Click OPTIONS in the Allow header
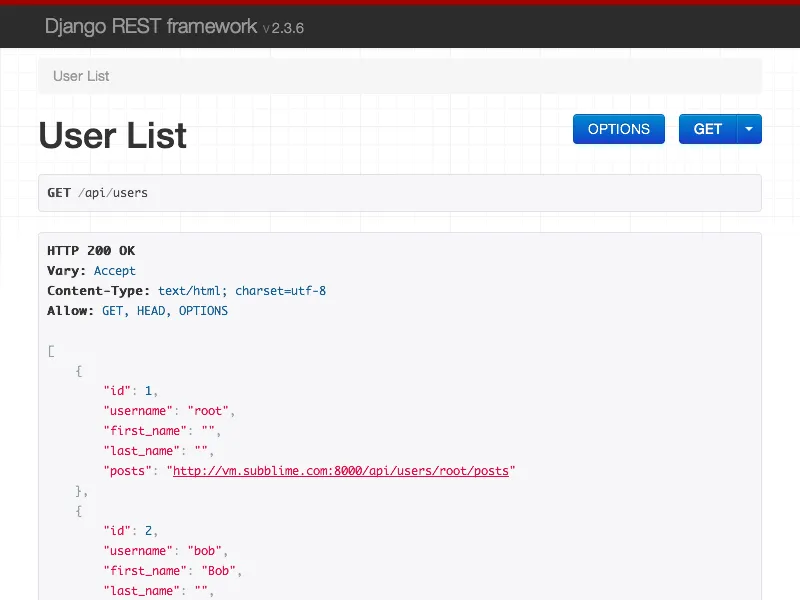This screenshot has width=800, height=600. click(204, 310)
